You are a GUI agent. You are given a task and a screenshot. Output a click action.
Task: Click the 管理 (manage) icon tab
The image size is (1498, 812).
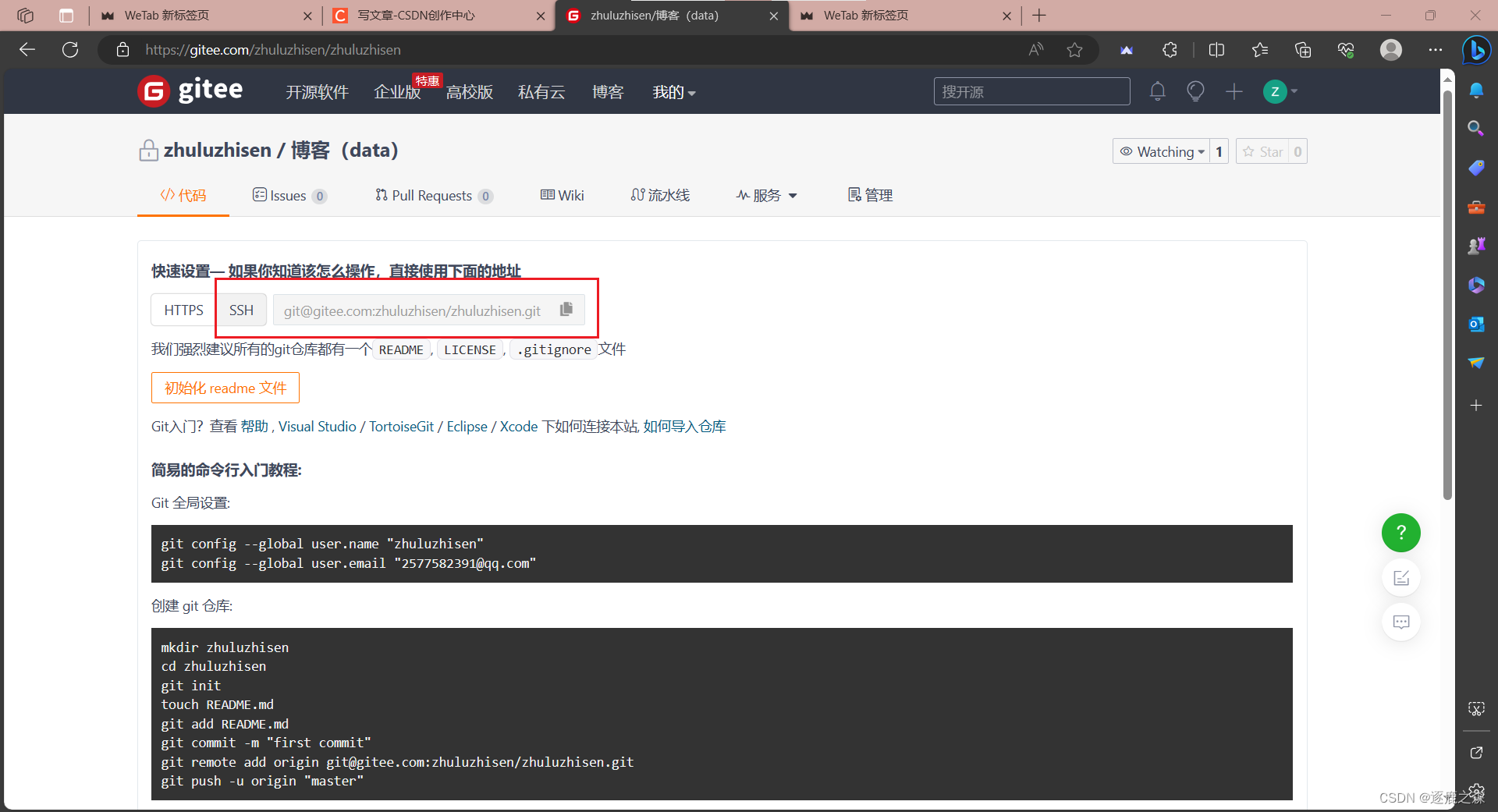[x=855, y=195]
